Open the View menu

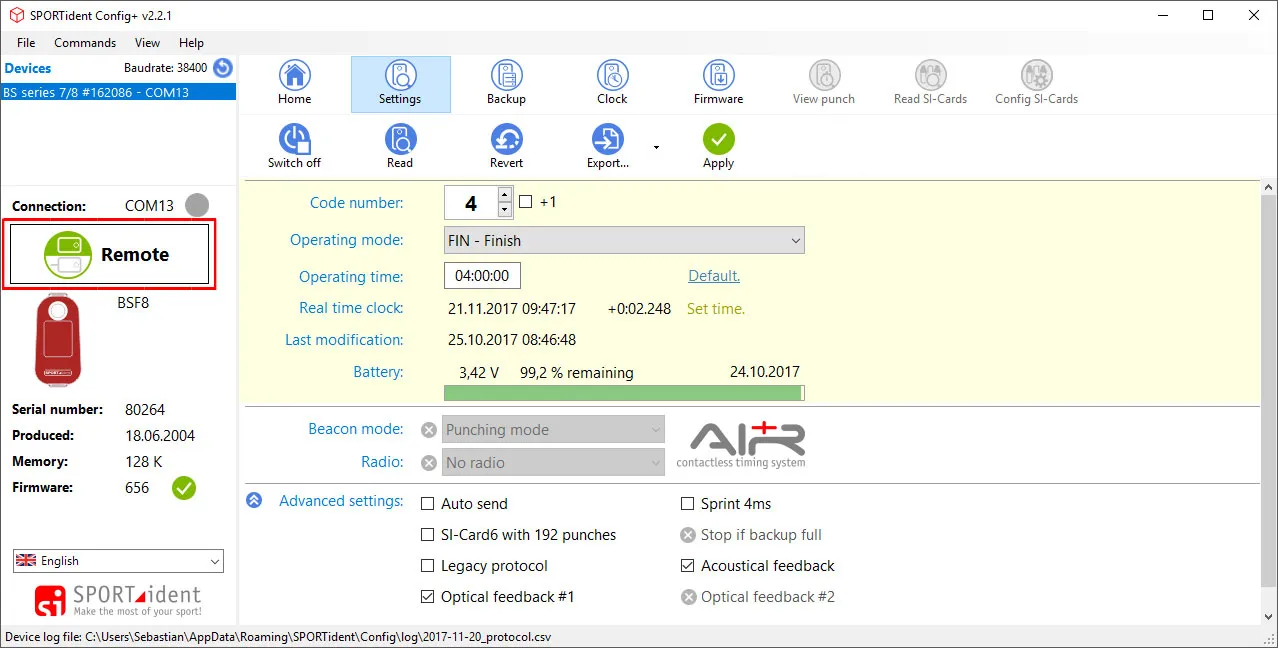pos(147,43)
